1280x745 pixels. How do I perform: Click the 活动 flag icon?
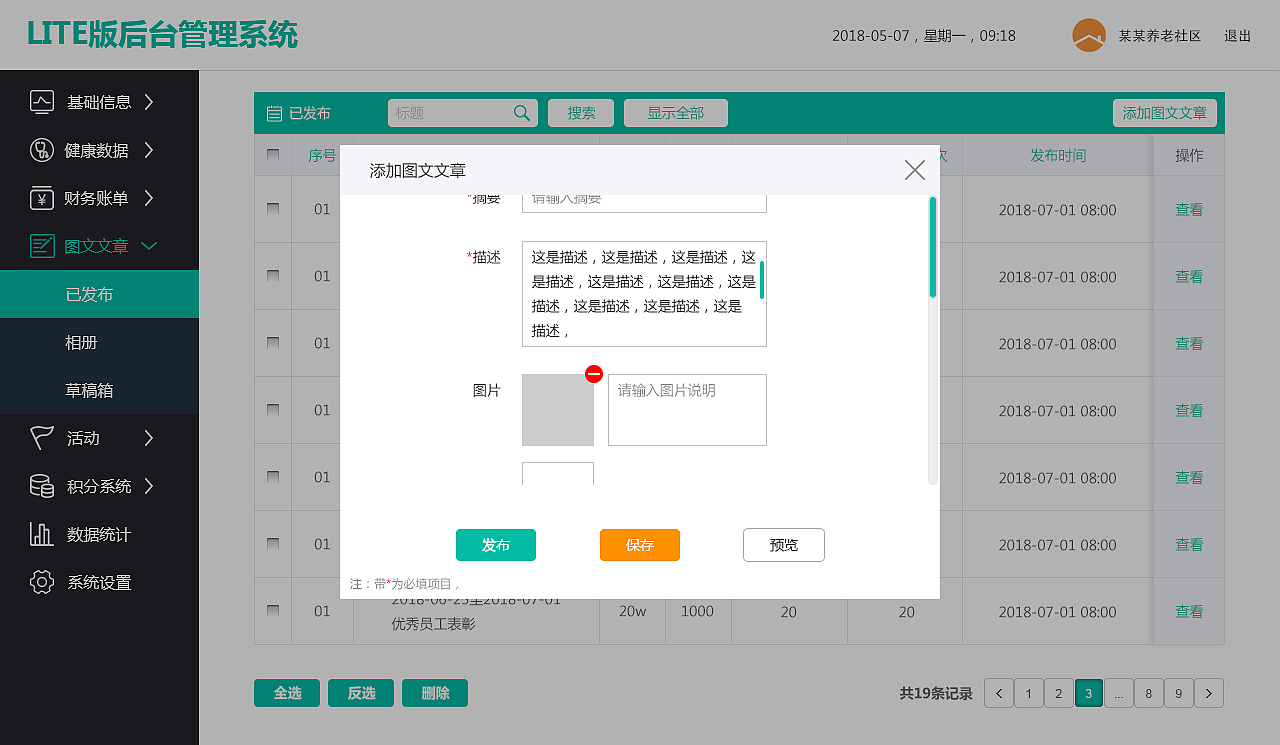pyautogui.click(x=40, y=438)
